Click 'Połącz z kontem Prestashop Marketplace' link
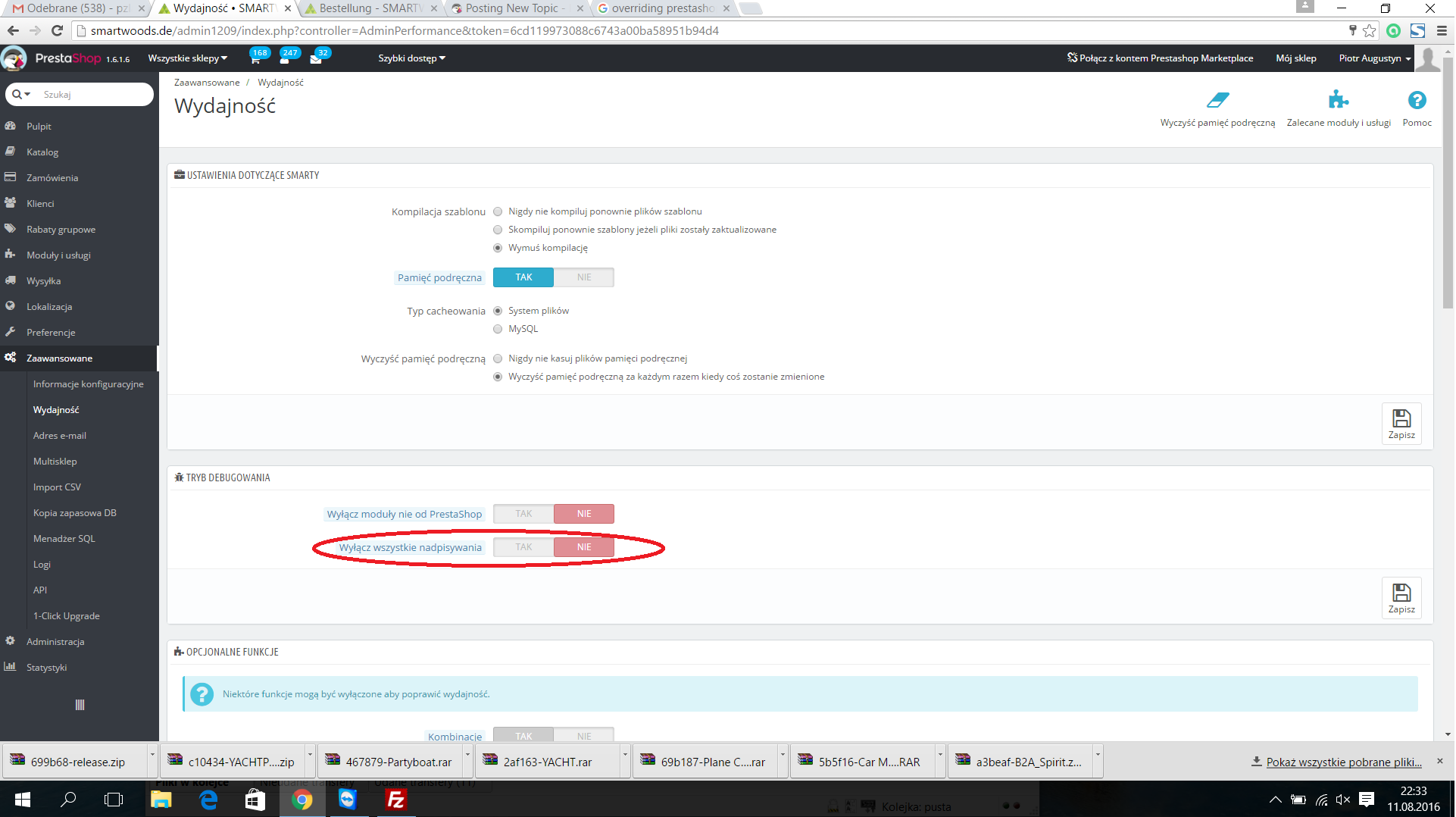This screenshot has width=1456, height=817. pos(1160,58)
